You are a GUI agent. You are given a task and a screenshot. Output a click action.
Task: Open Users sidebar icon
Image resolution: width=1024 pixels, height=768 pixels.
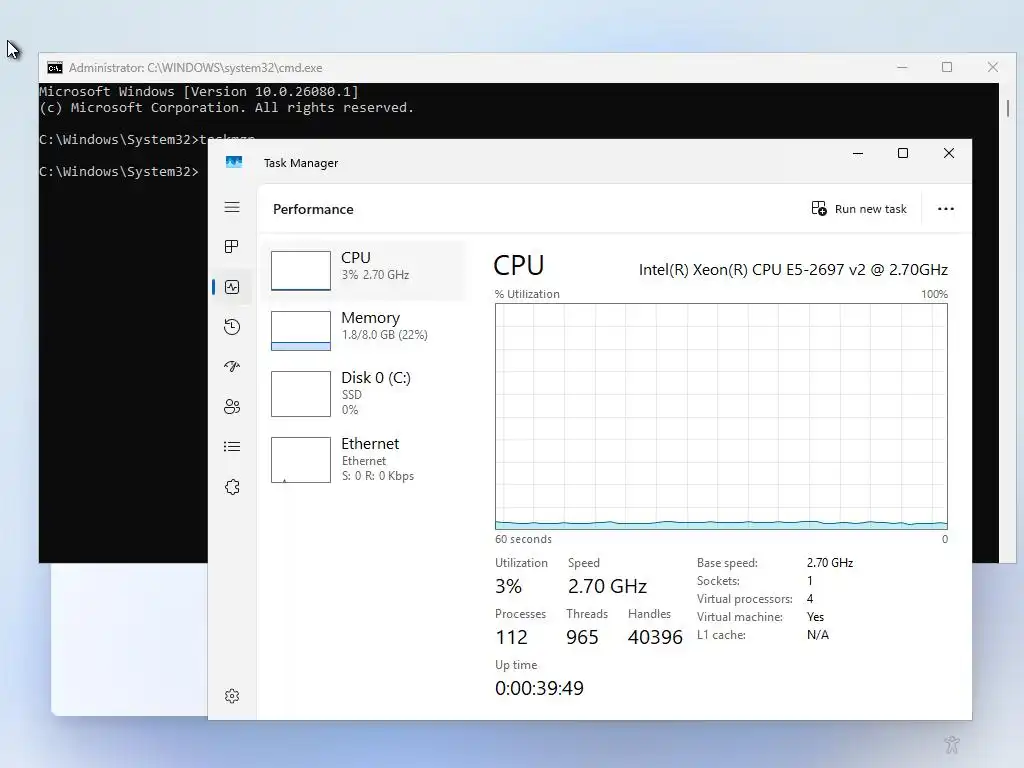pos(232,407)
